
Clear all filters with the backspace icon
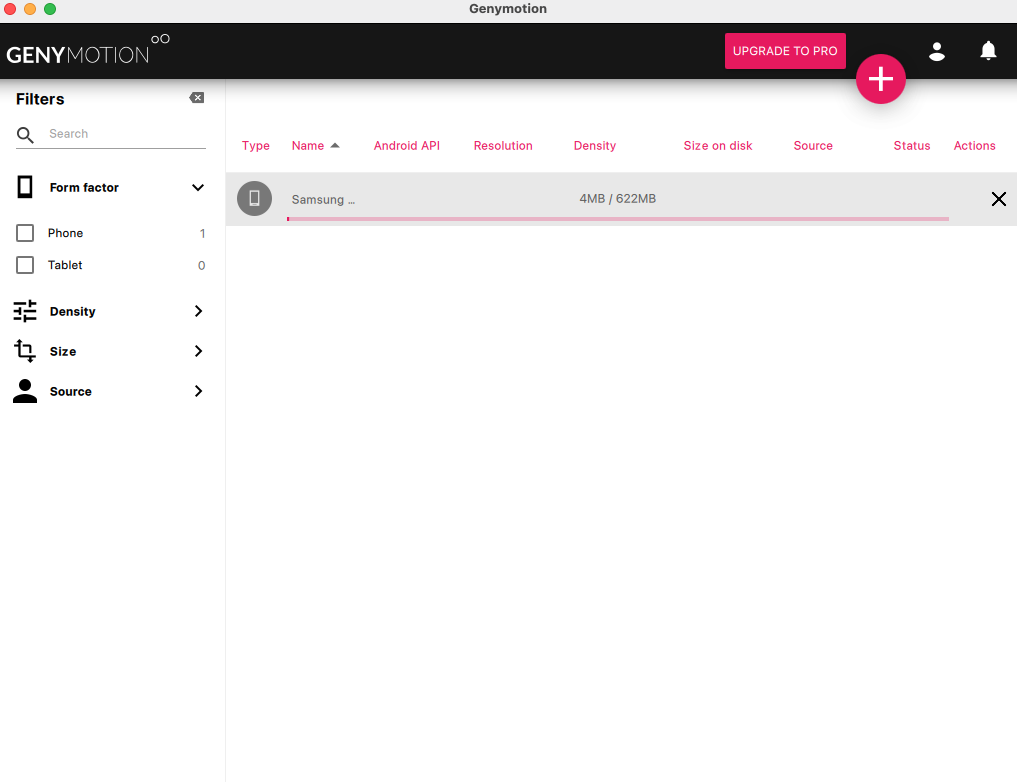coord(197,98)
